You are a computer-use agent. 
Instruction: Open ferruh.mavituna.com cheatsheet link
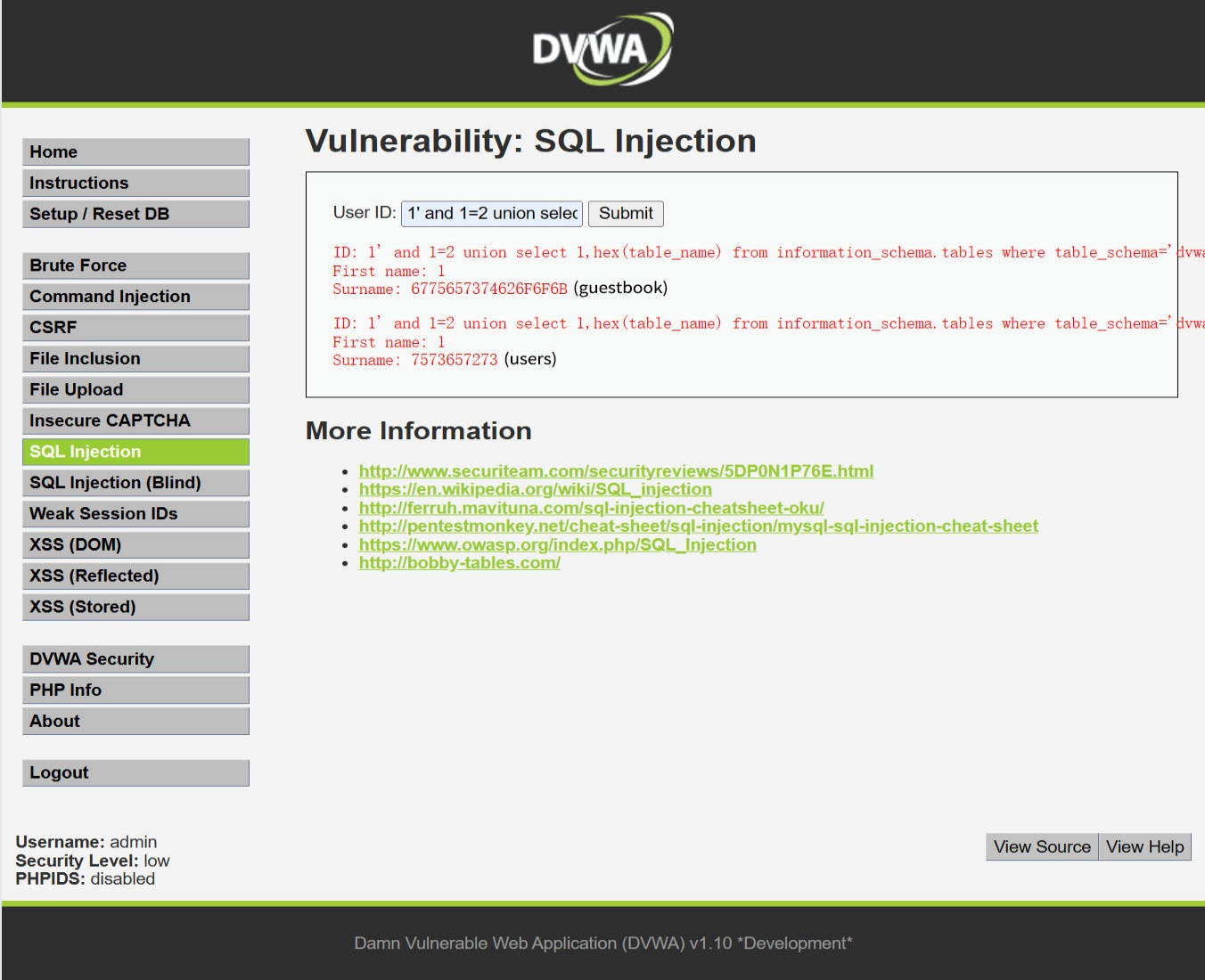pos(591,508)
